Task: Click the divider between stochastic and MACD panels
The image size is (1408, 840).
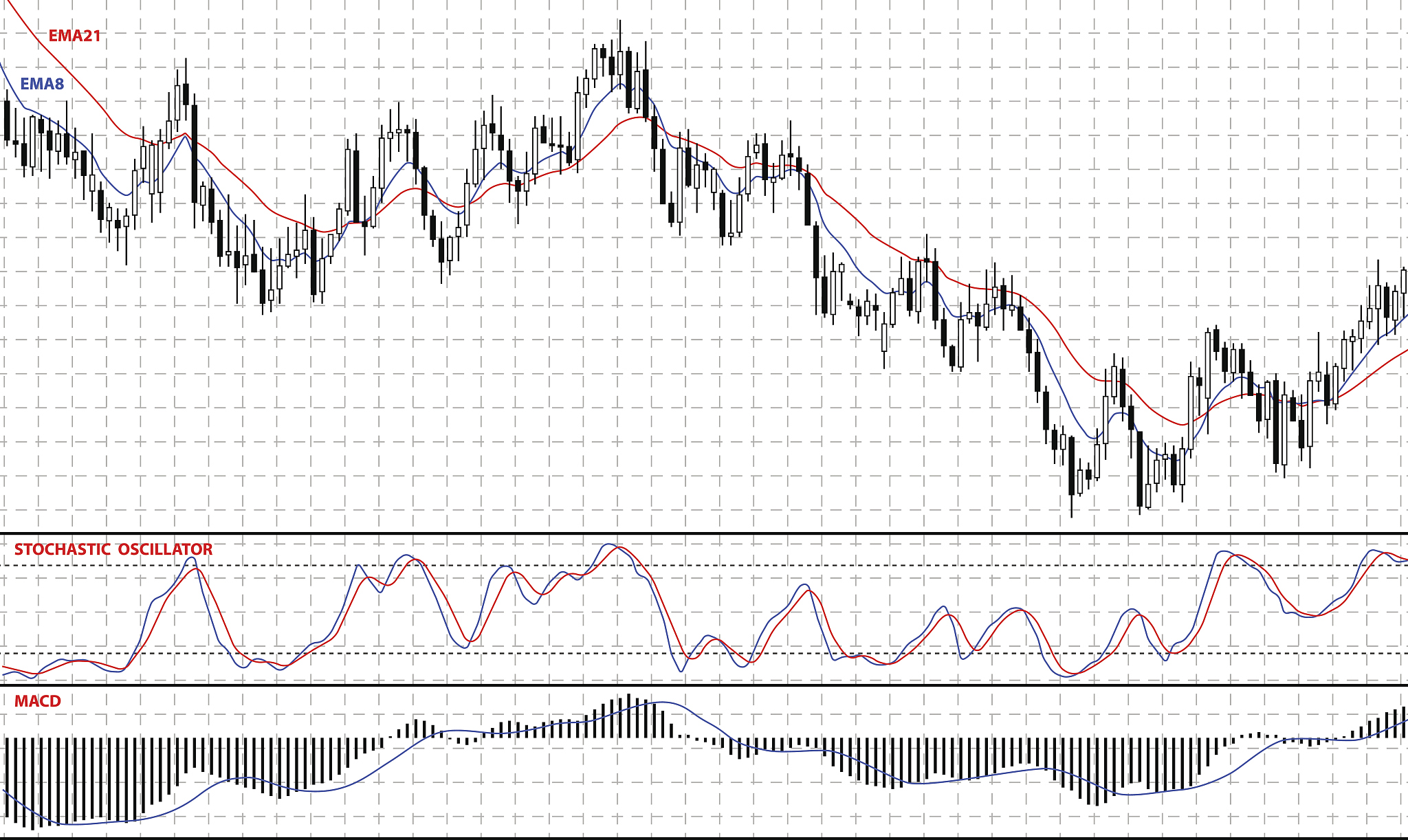Action: [x=704, y=685]
